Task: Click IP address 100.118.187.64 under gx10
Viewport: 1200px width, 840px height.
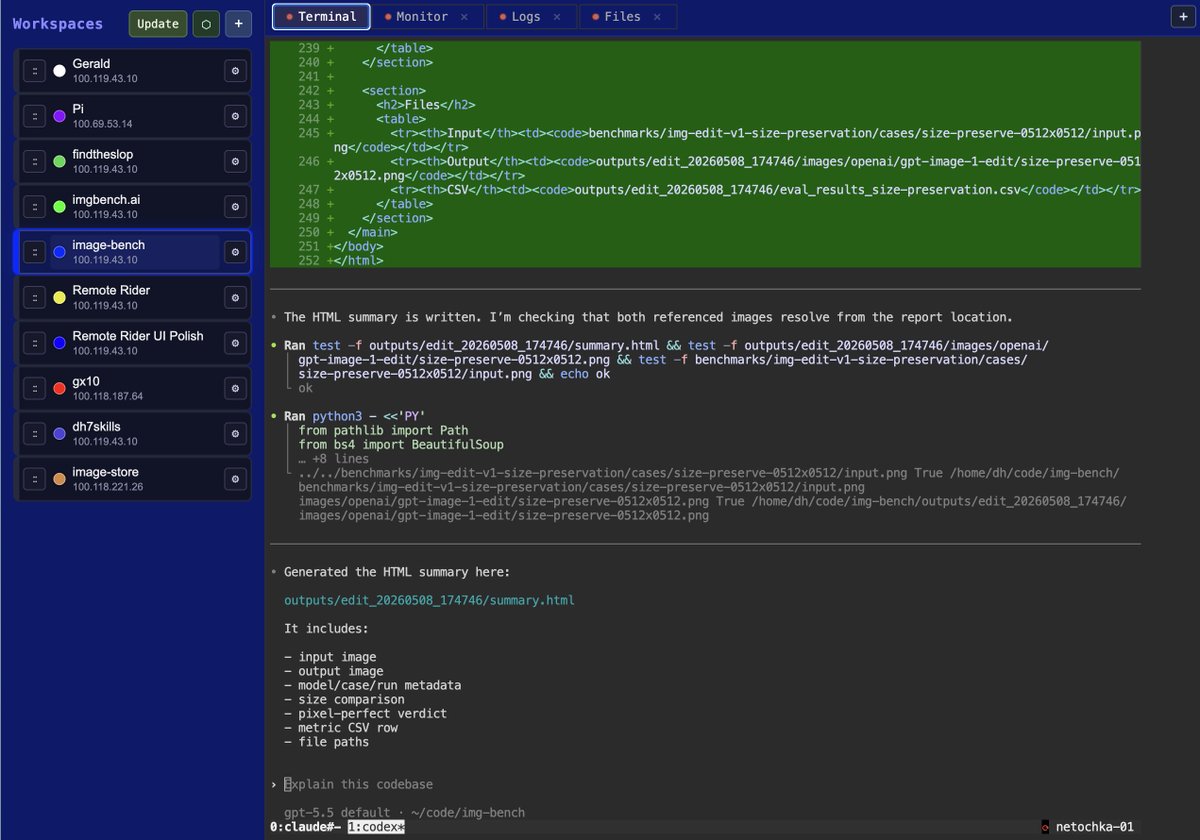Action: click(x=108, y=396)
